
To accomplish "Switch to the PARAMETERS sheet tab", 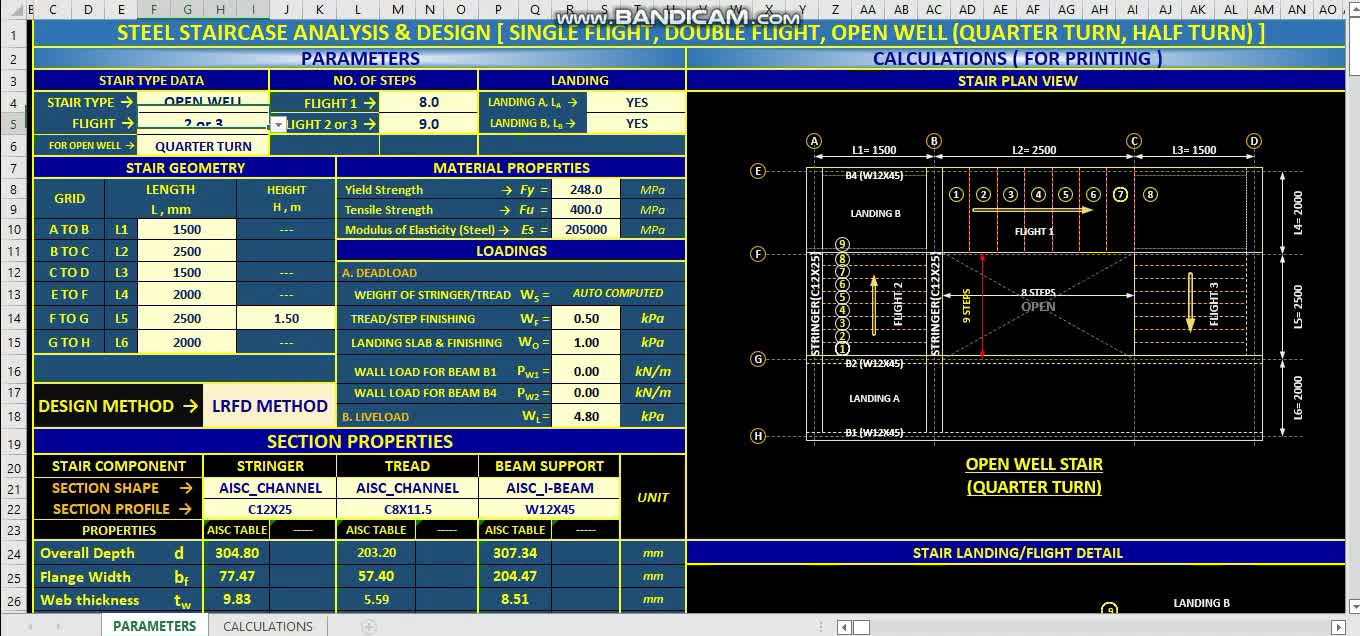I will point(154,626).
